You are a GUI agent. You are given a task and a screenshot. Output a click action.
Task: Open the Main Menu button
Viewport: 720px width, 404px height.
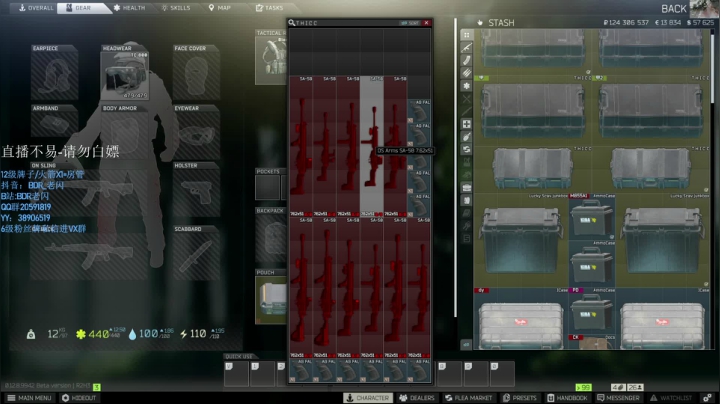tap(29, 398)
